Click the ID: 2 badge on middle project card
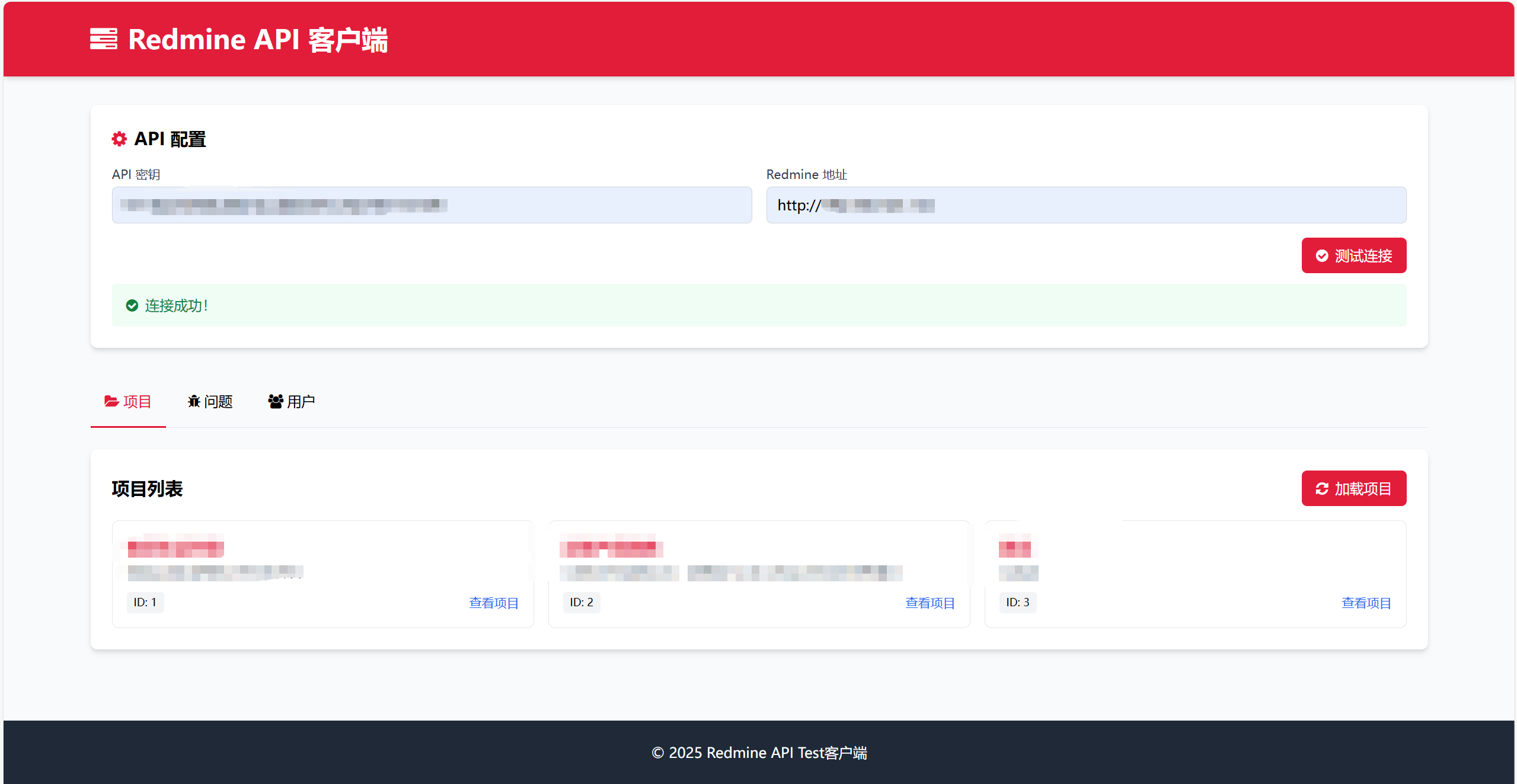 [x=581, y=601]
